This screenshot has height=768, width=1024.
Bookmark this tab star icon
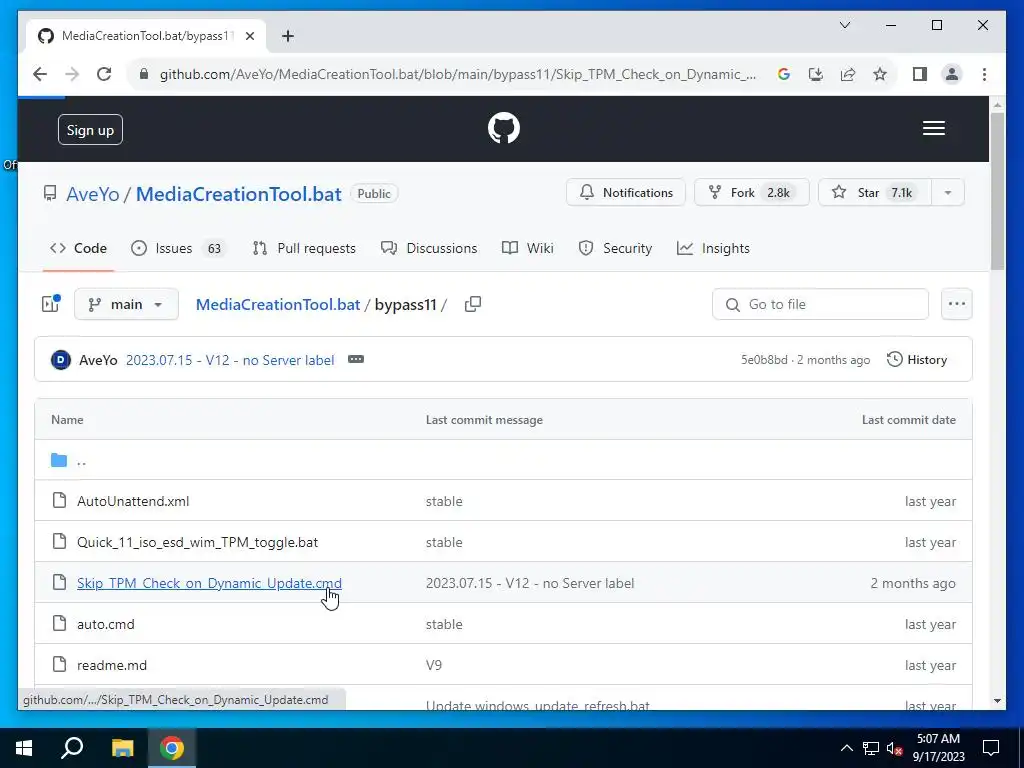880,74
